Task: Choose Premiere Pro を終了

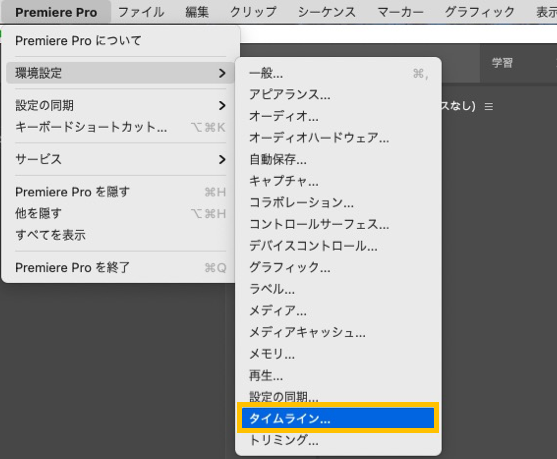Action: pos(120,268)
